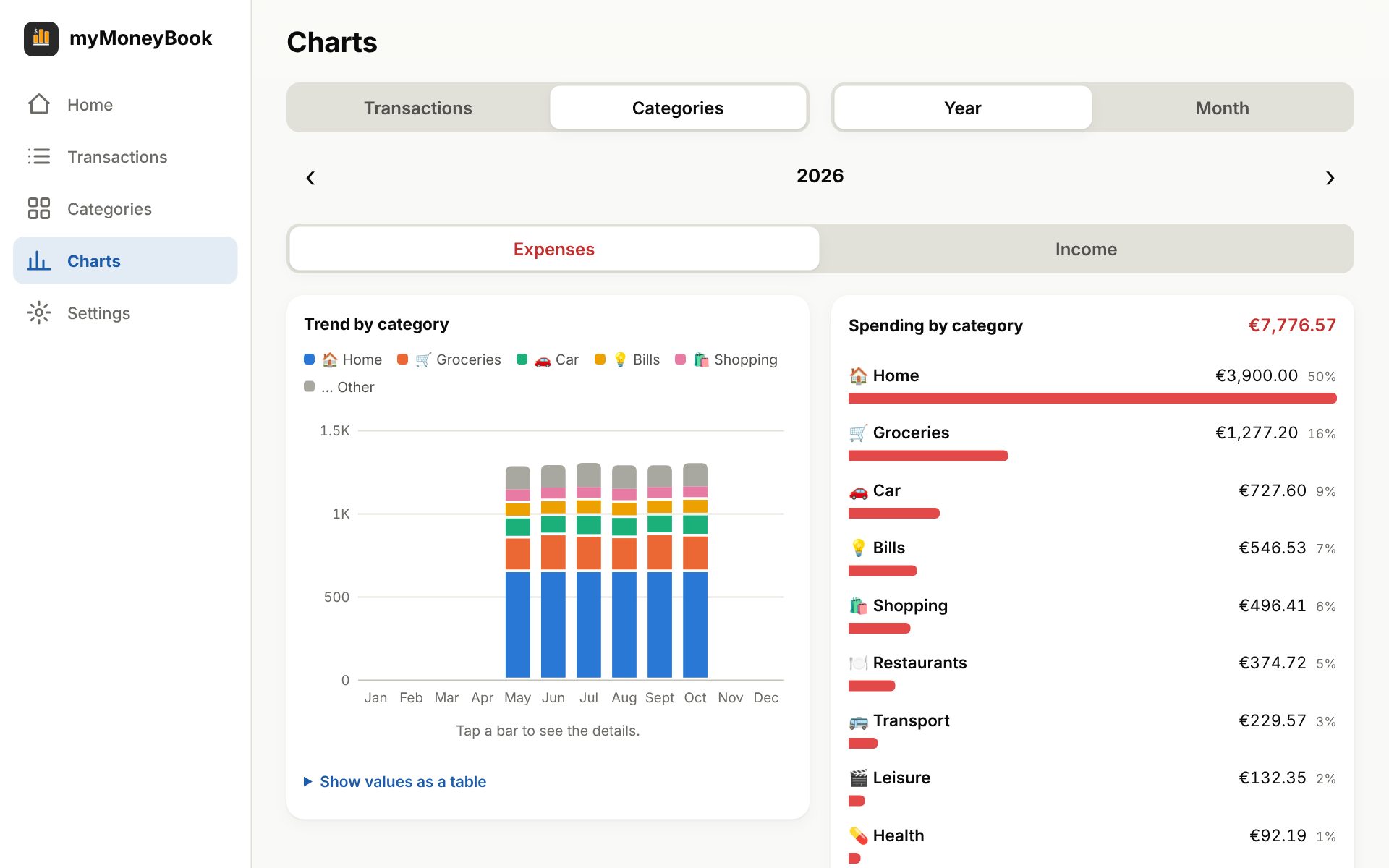Toggle the orange Groceries legend swatch
The image size is (1389, 868).
(403, 359)
